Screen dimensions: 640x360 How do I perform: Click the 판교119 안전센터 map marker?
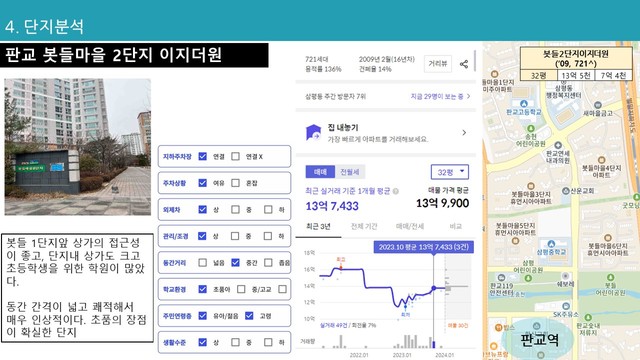pos(502,278)
